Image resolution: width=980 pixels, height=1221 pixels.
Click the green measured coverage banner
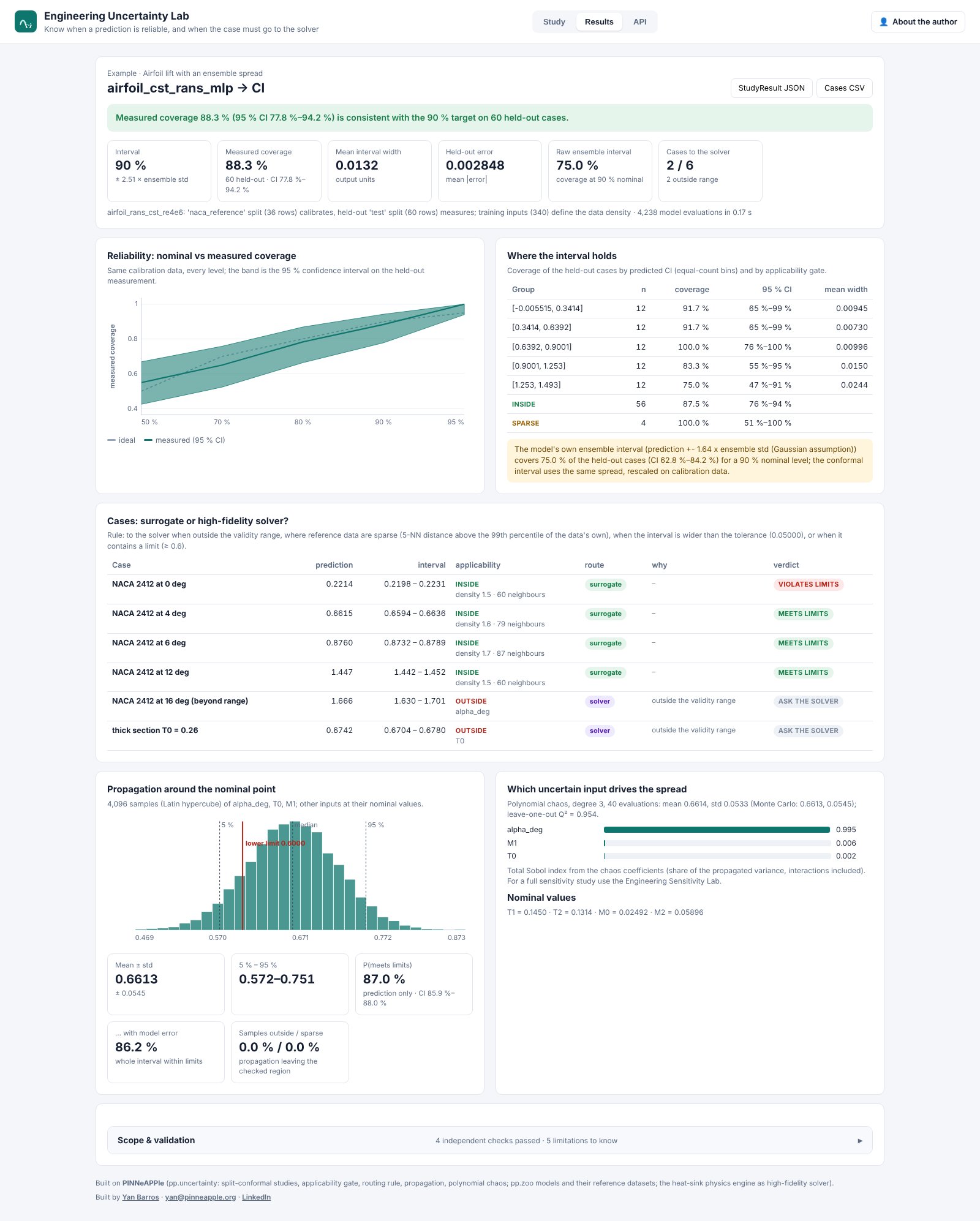[x=490, y=118]
